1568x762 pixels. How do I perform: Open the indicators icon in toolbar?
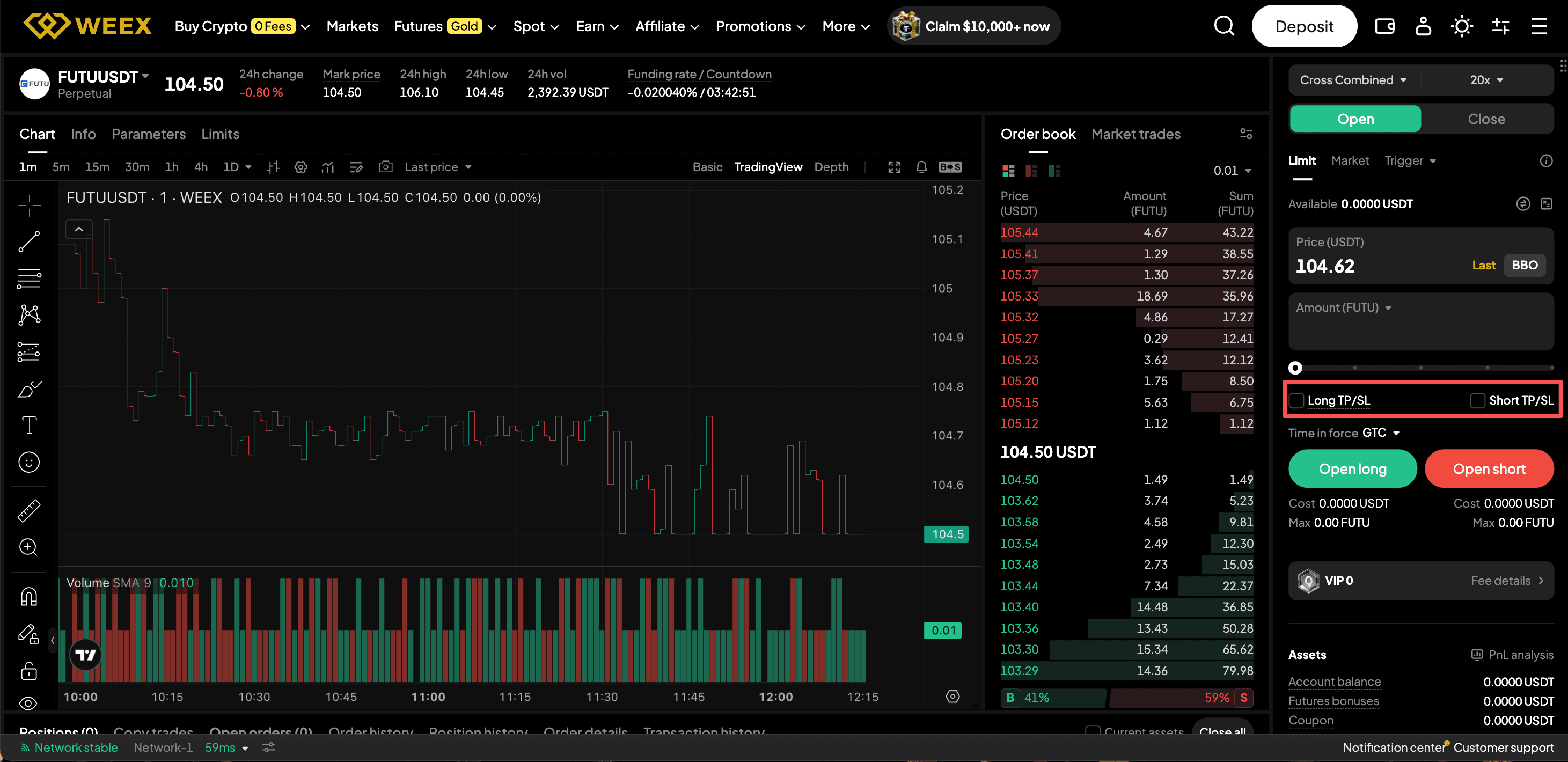pyautogui.click(x=328, y=167)
